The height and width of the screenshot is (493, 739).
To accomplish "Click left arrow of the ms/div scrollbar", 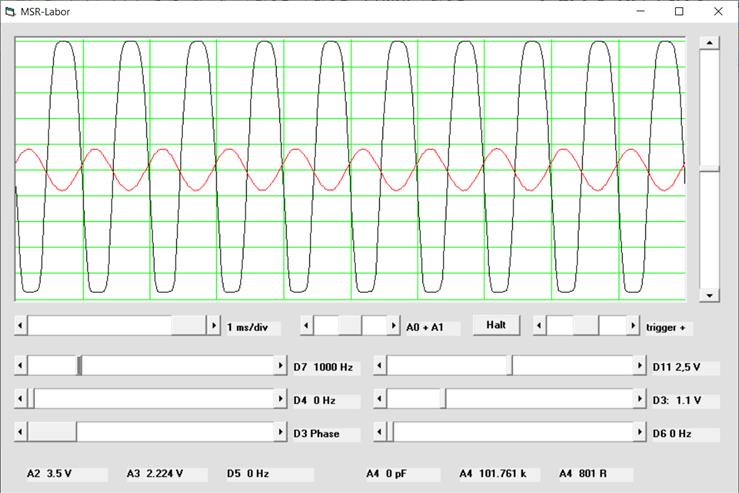I will pos(21,326).
